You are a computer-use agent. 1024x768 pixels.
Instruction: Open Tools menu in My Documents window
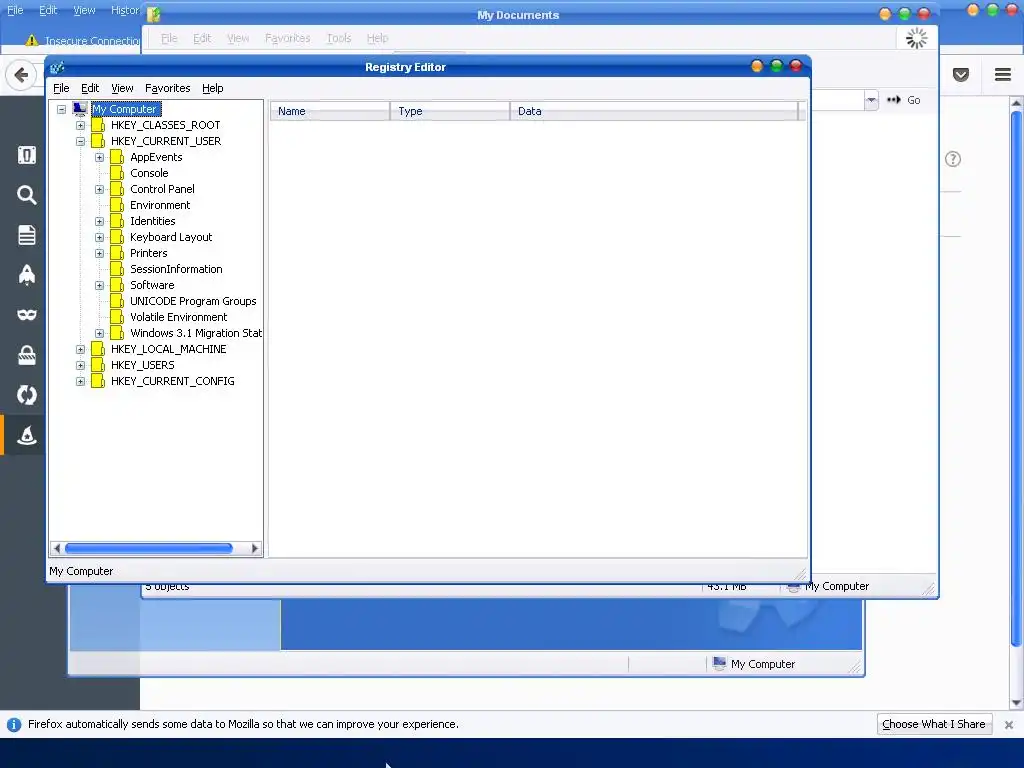pos(339,38)
